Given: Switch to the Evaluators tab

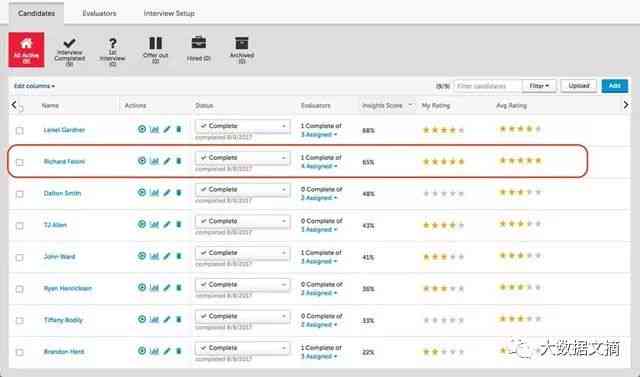Looking at the screenshot, I should [x=99, y=13].
